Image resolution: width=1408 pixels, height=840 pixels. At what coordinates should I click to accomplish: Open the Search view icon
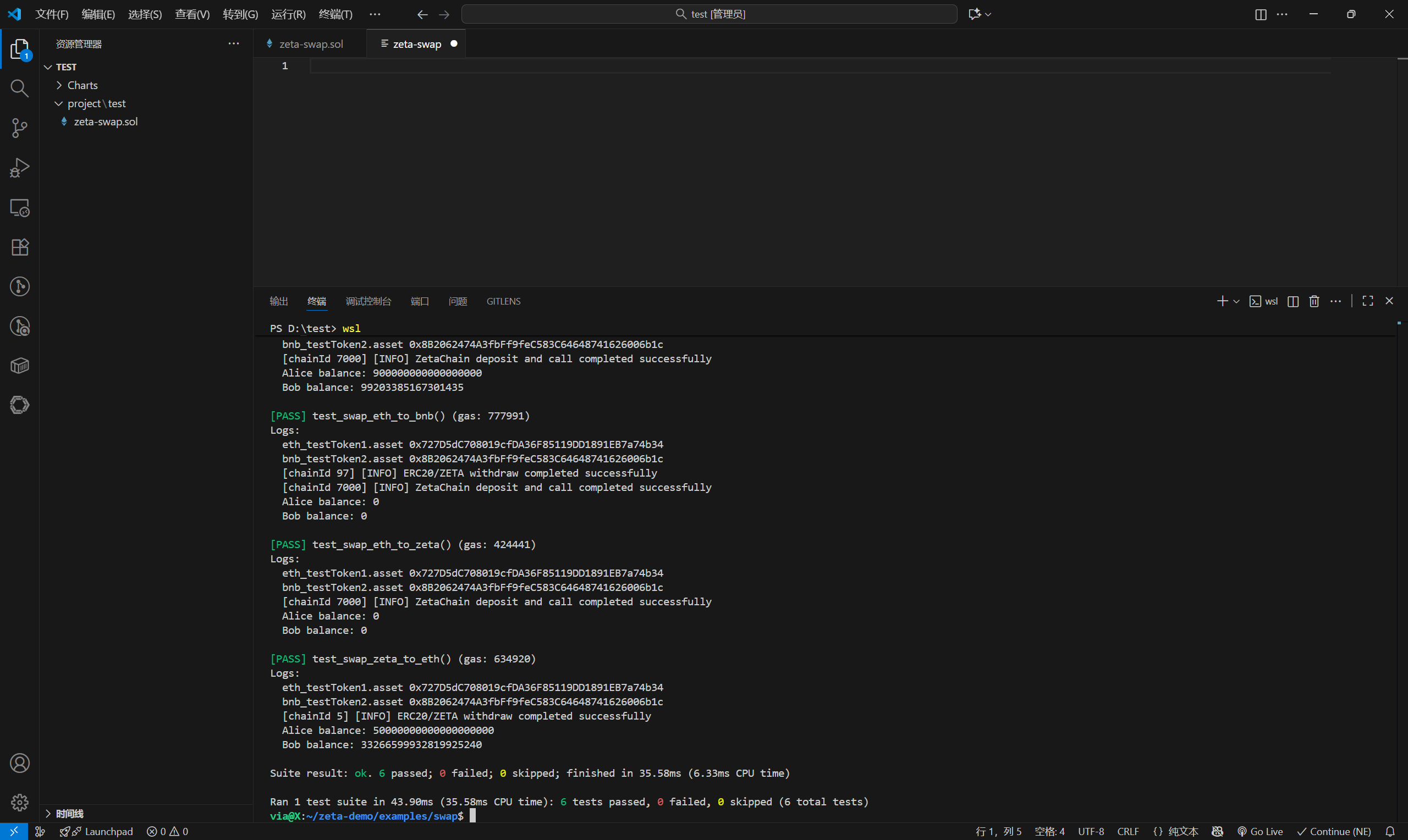(x=20, y=89)
